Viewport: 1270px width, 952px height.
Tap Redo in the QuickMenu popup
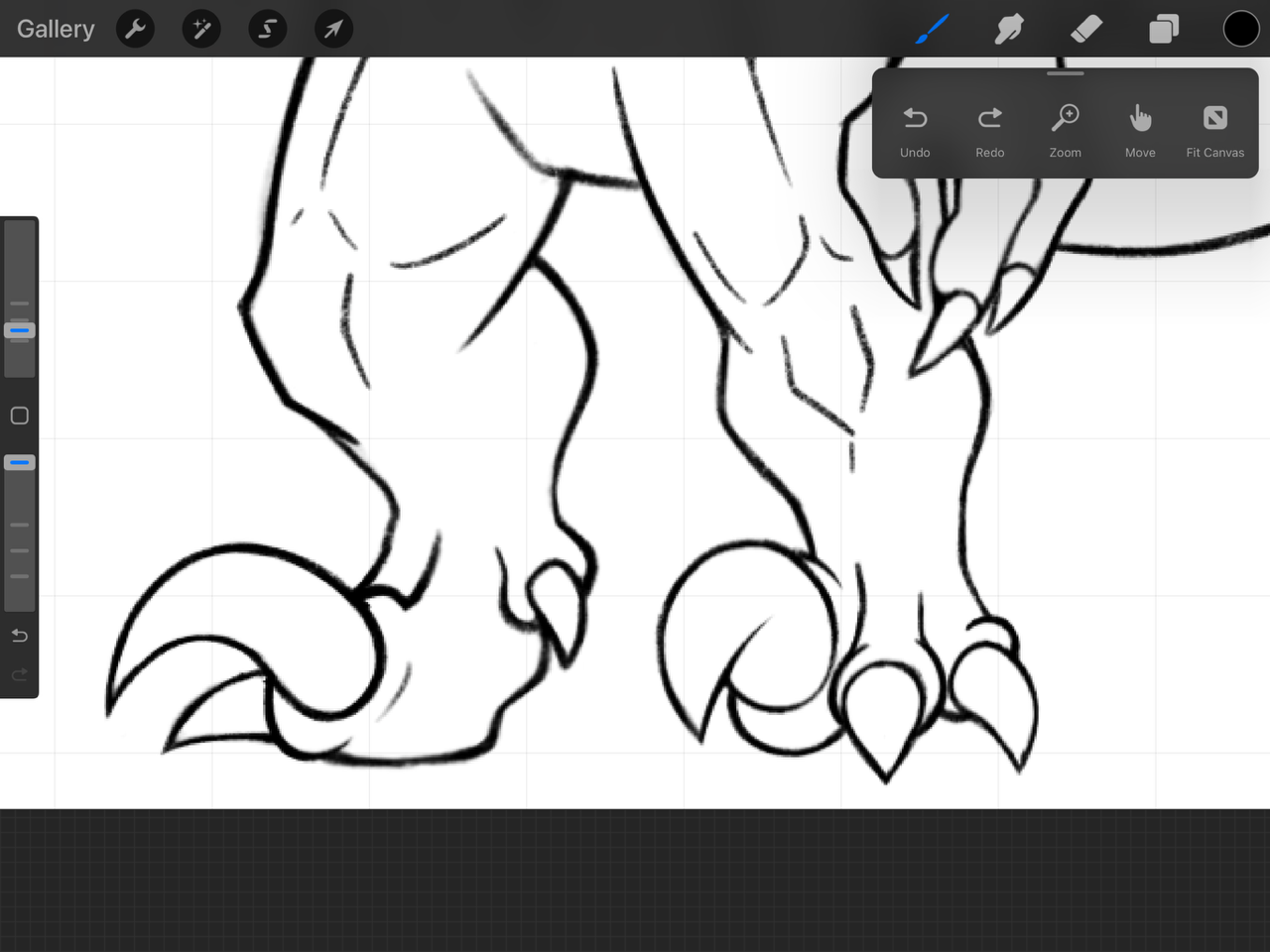click(990, 131)
